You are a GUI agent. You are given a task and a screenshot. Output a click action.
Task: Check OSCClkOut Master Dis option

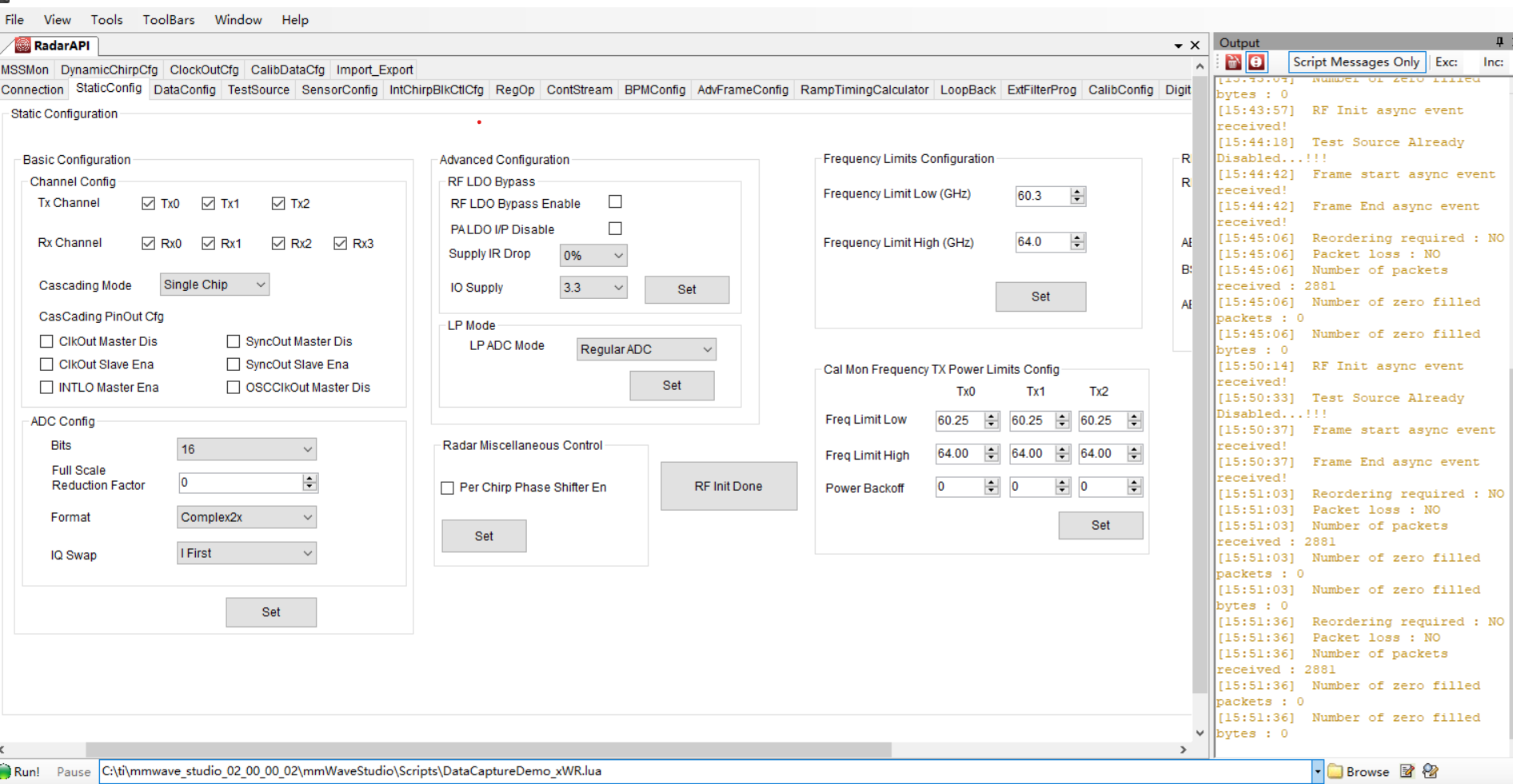(x=233, y=388)
